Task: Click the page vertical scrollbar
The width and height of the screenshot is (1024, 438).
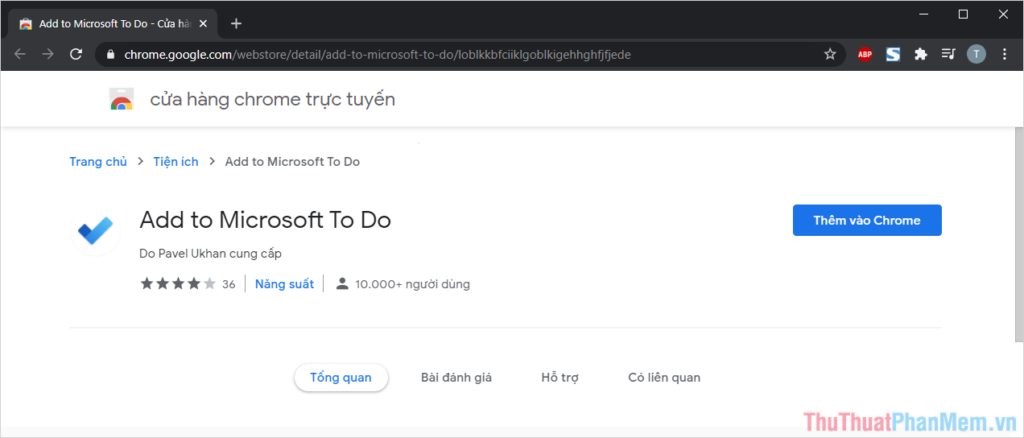Action: [1019, 234]
